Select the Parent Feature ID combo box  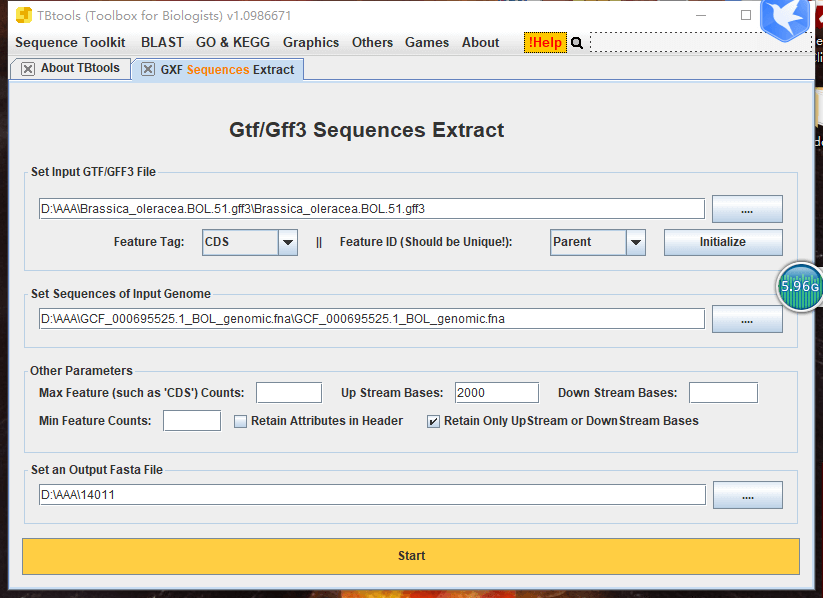pos(598,243)
